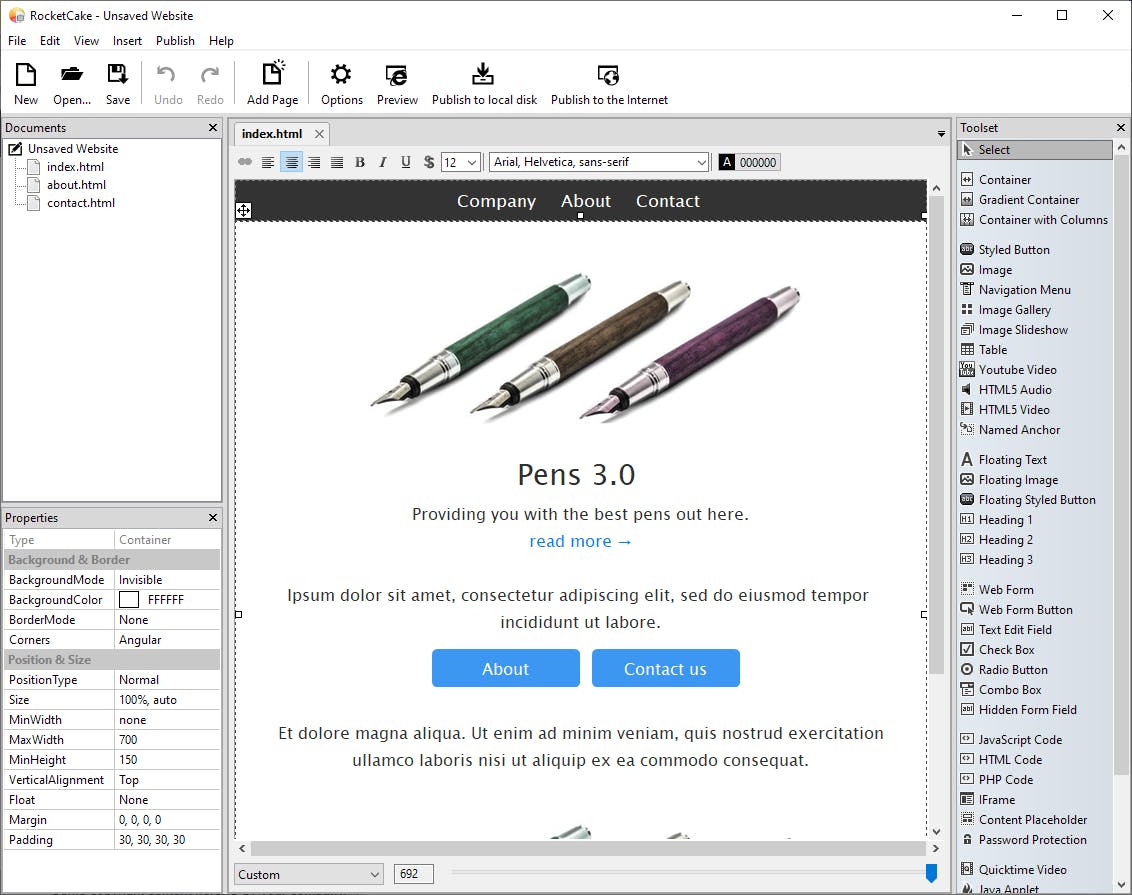Select the Youtube Video tool
Screen dimensions: 1132x895
(1017, 370)
